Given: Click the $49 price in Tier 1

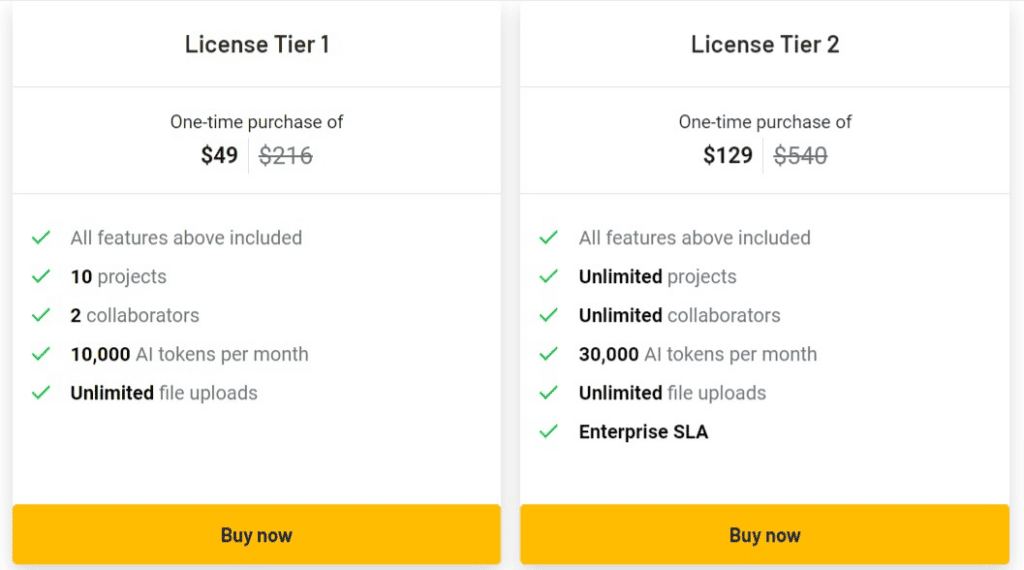Looking at the screenshot, I should 219,156.
